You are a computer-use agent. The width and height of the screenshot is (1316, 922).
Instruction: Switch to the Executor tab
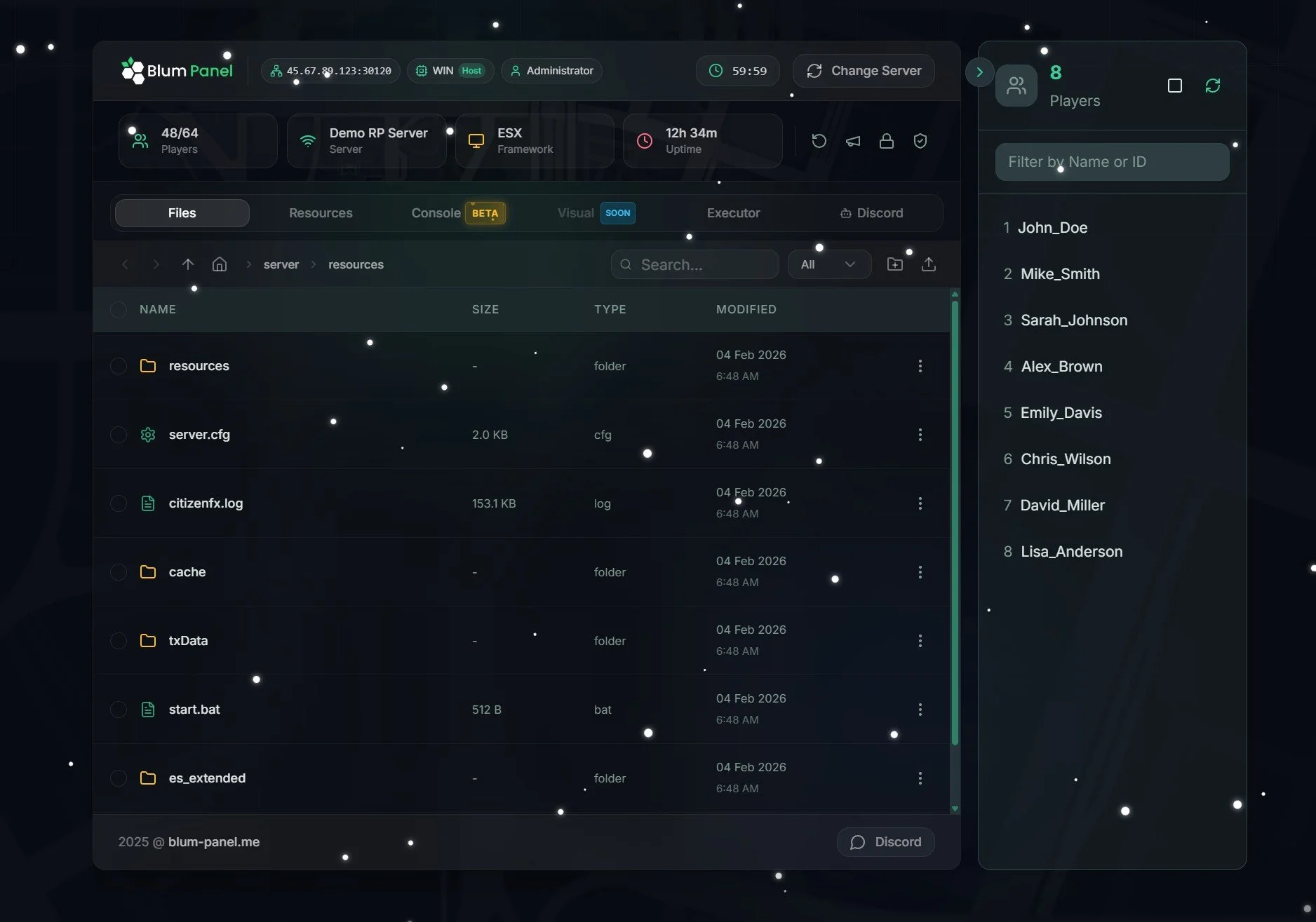[733, 213]
